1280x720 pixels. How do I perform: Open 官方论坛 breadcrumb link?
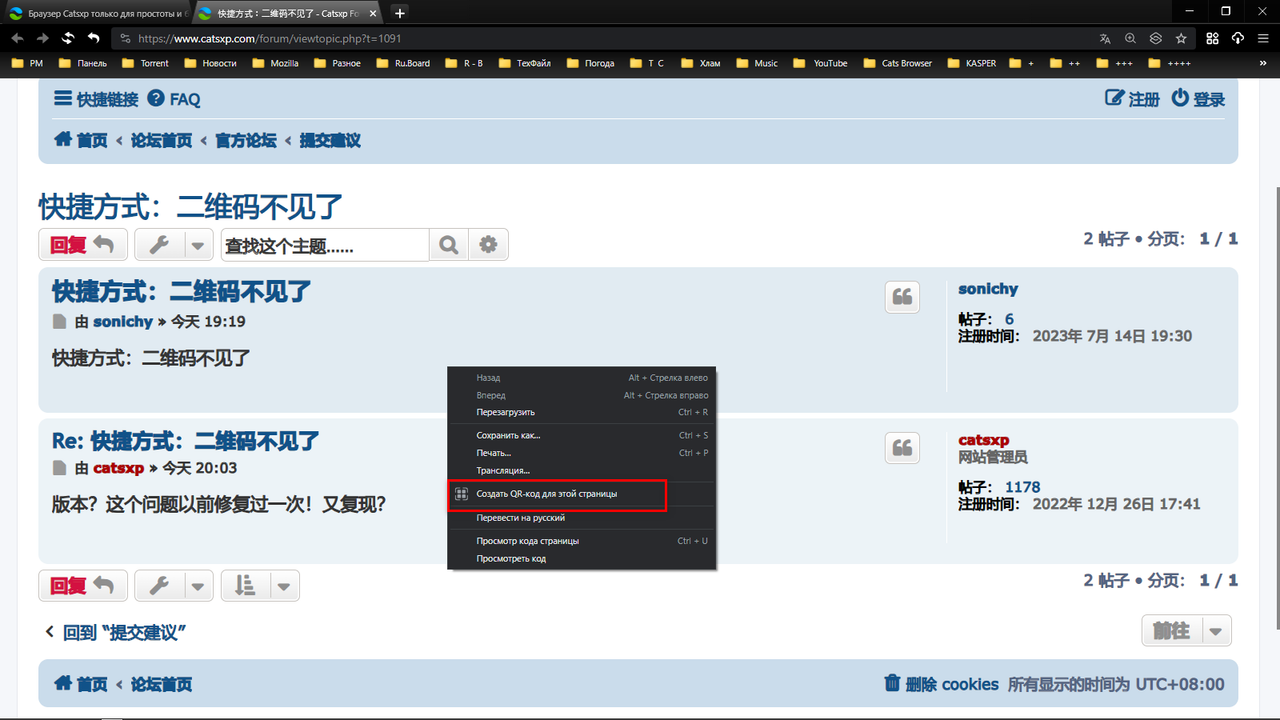click(246, 140)
